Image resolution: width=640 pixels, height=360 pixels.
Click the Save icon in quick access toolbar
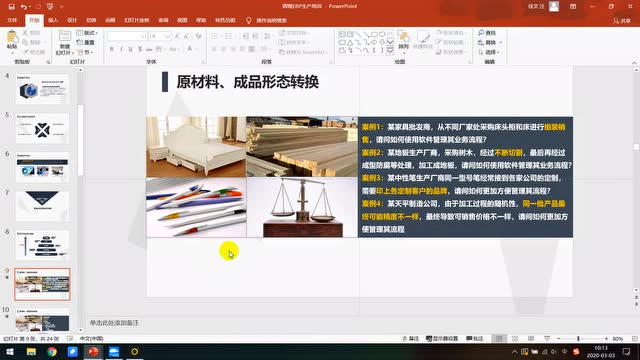click(11, 7)
